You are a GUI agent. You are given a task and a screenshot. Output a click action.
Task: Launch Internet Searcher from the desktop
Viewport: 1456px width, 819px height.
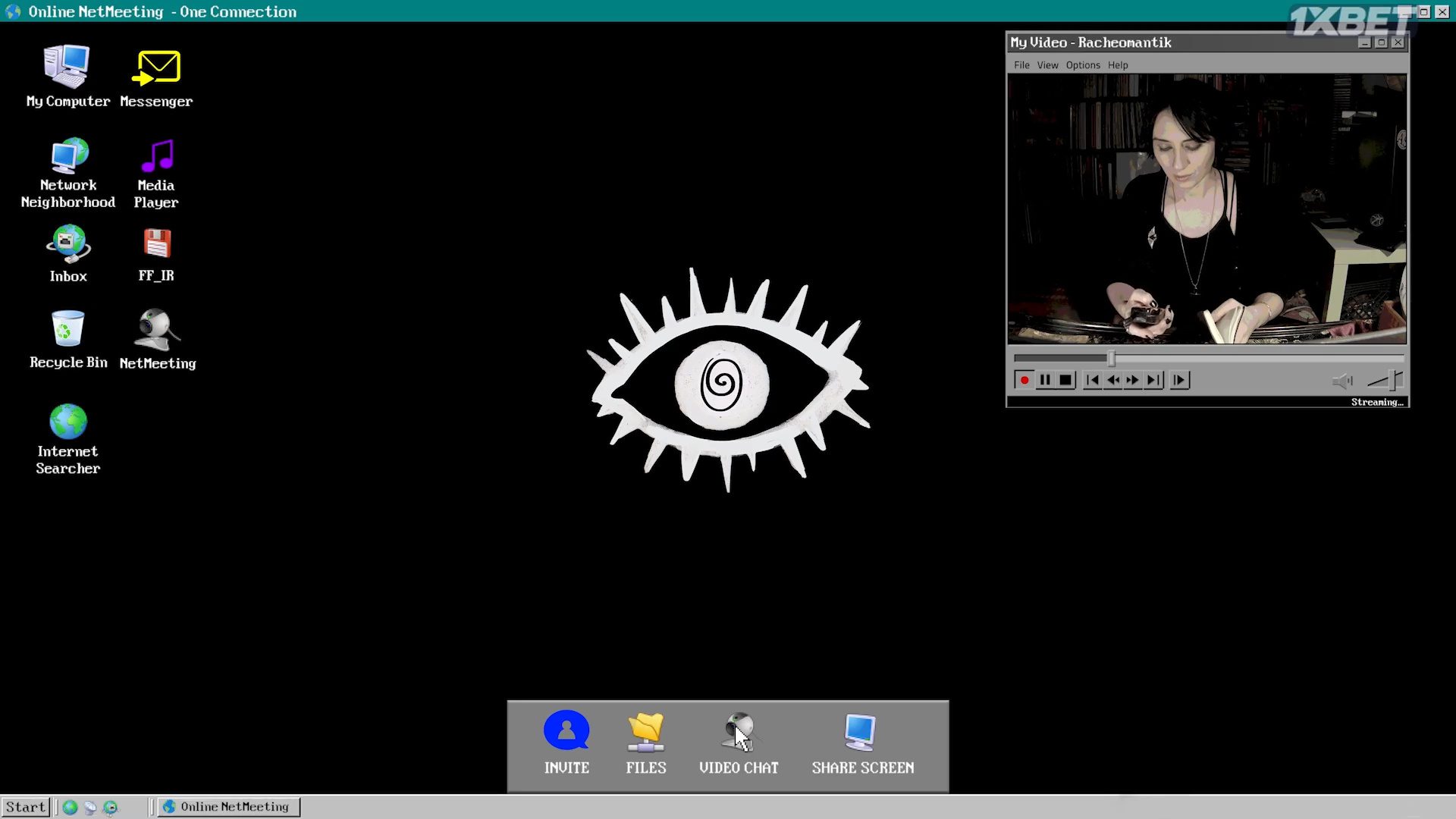click(x=67, y=421)
